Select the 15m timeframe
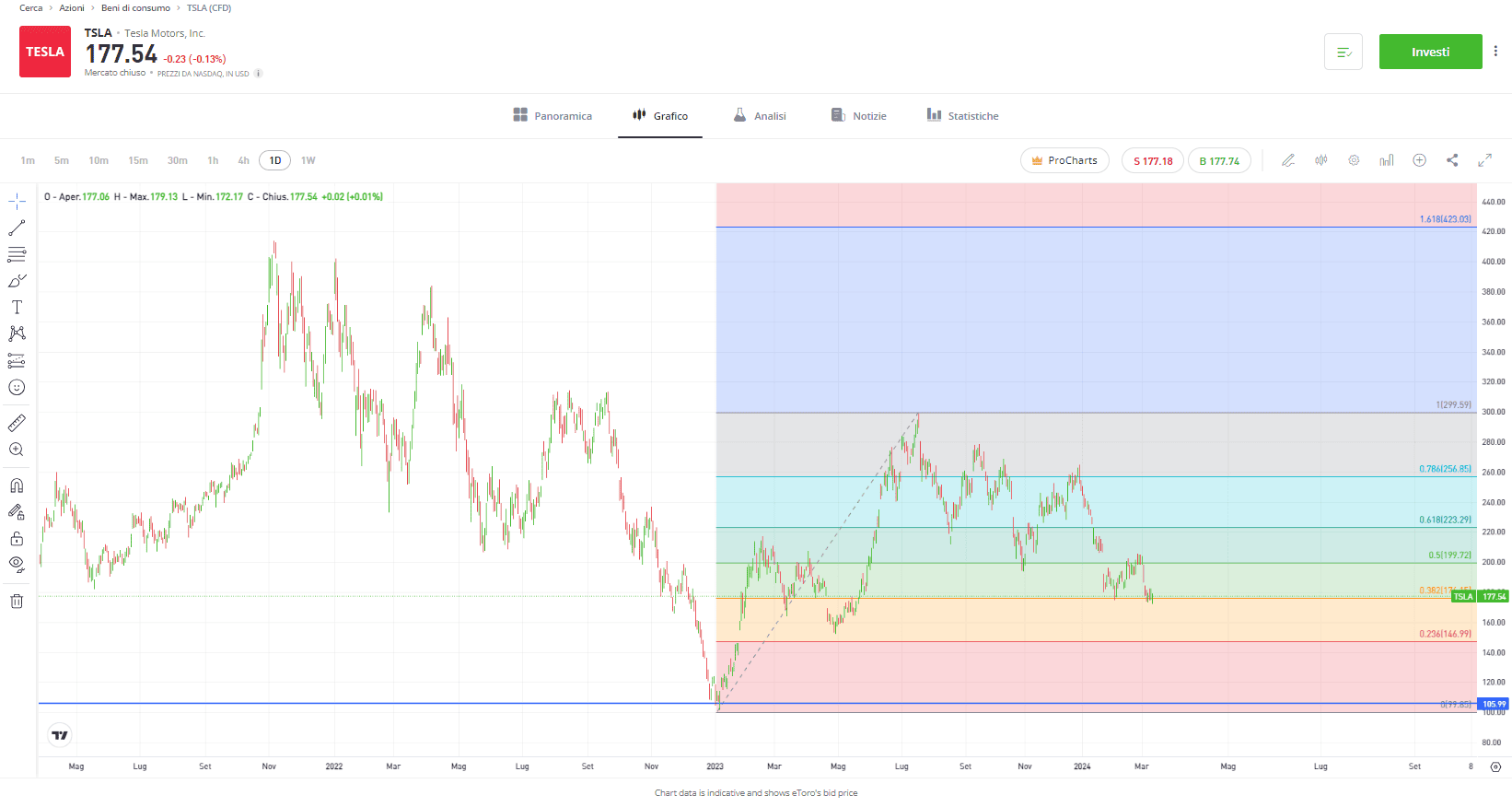 coord(138,160)
